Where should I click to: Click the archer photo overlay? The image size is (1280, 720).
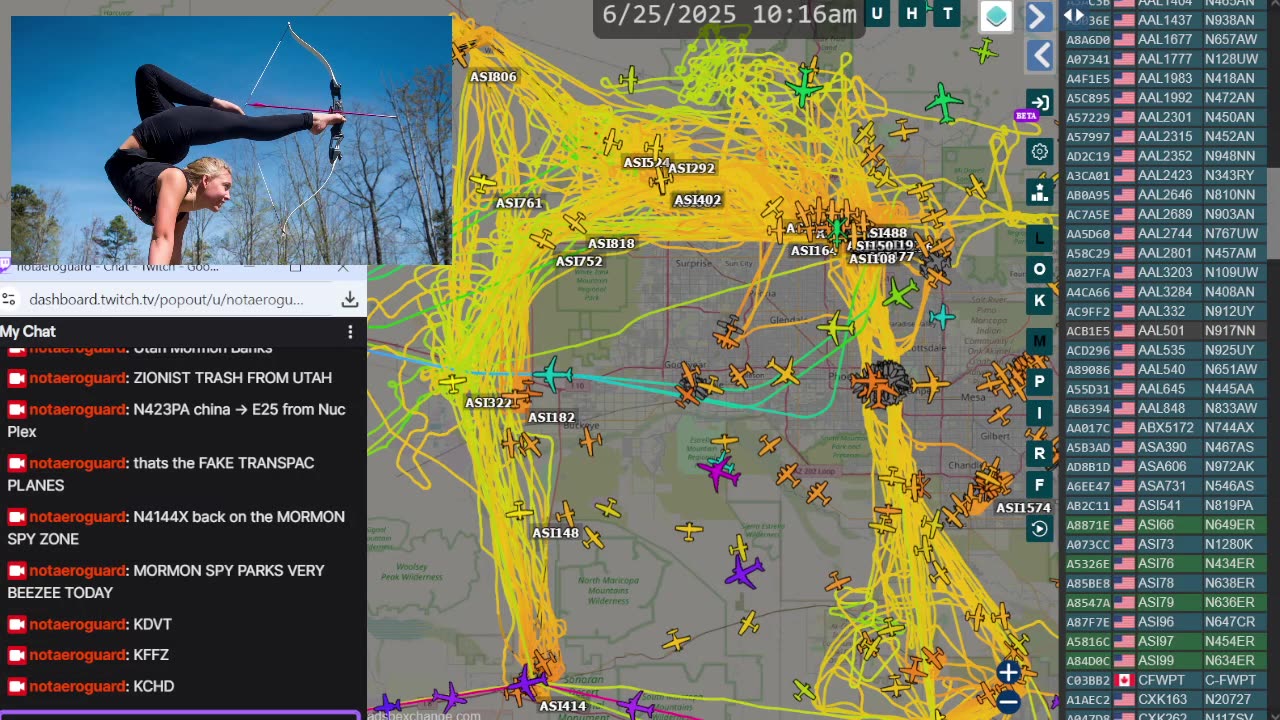coord(231,140)
